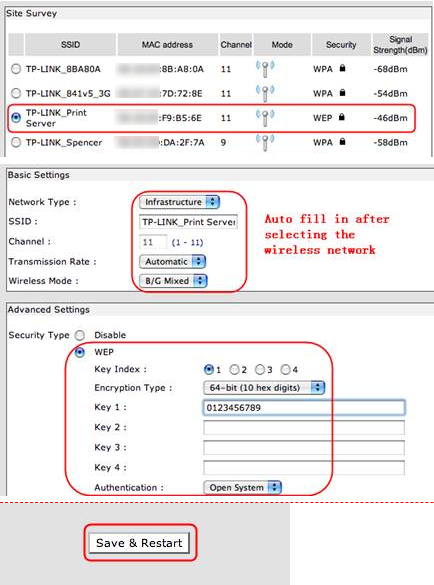434x585 pixels.
Task: Click the MAC address ending :7D:72:8E
Action: pyautogui.click(x=160, y=93)
